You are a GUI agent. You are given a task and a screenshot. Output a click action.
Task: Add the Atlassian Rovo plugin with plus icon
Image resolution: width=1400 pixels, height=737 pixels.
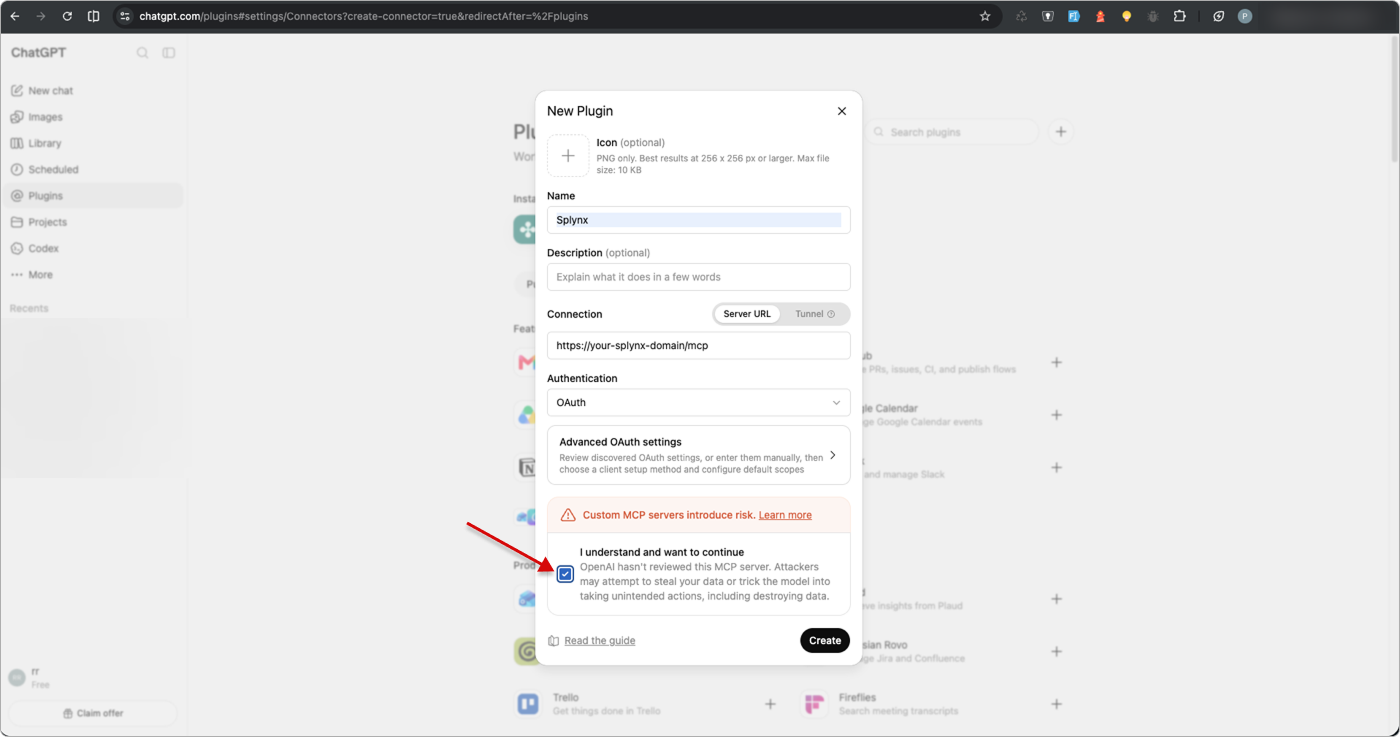1056,651
